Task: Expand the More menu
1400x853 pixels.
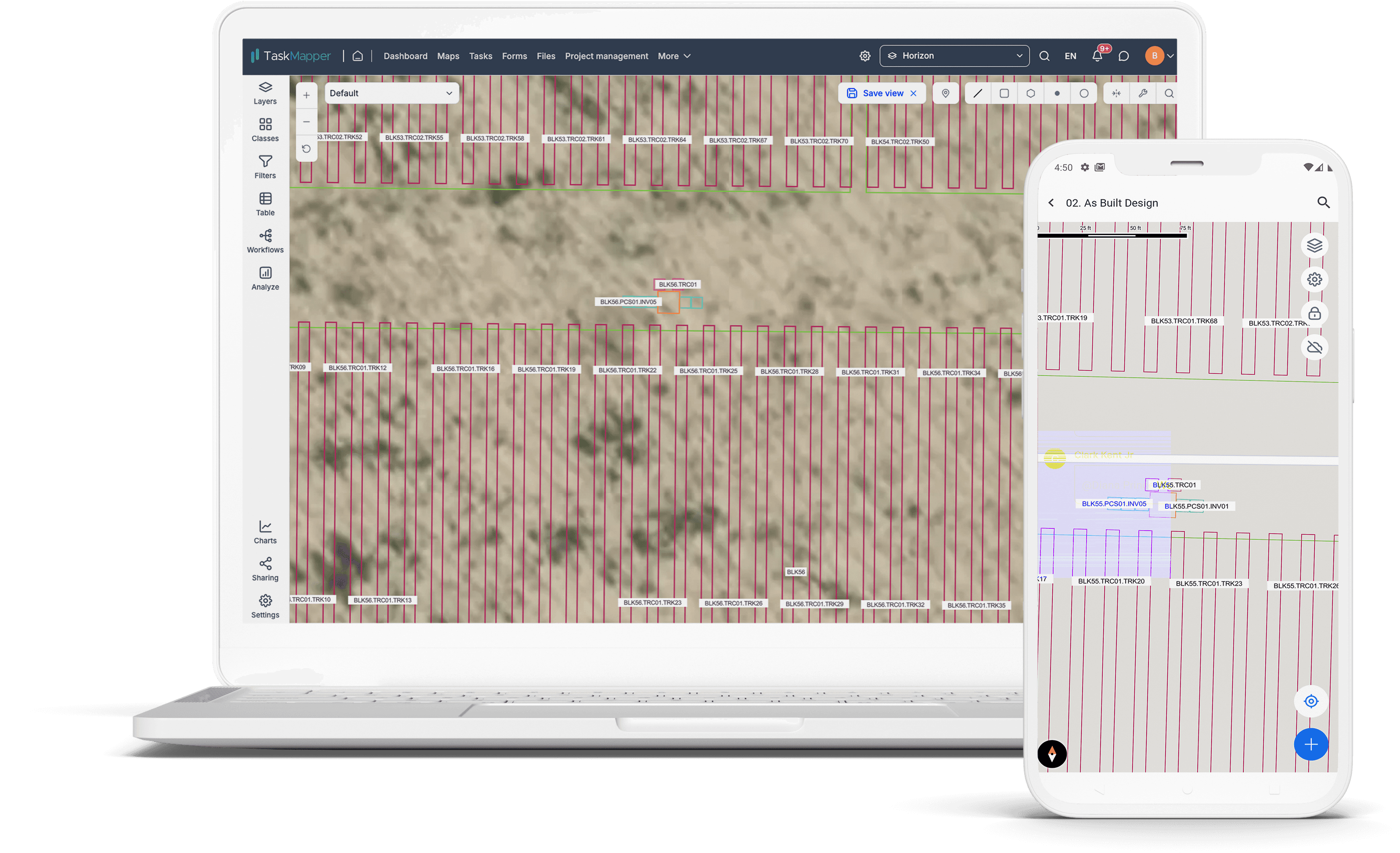Action: click(674, 56)
